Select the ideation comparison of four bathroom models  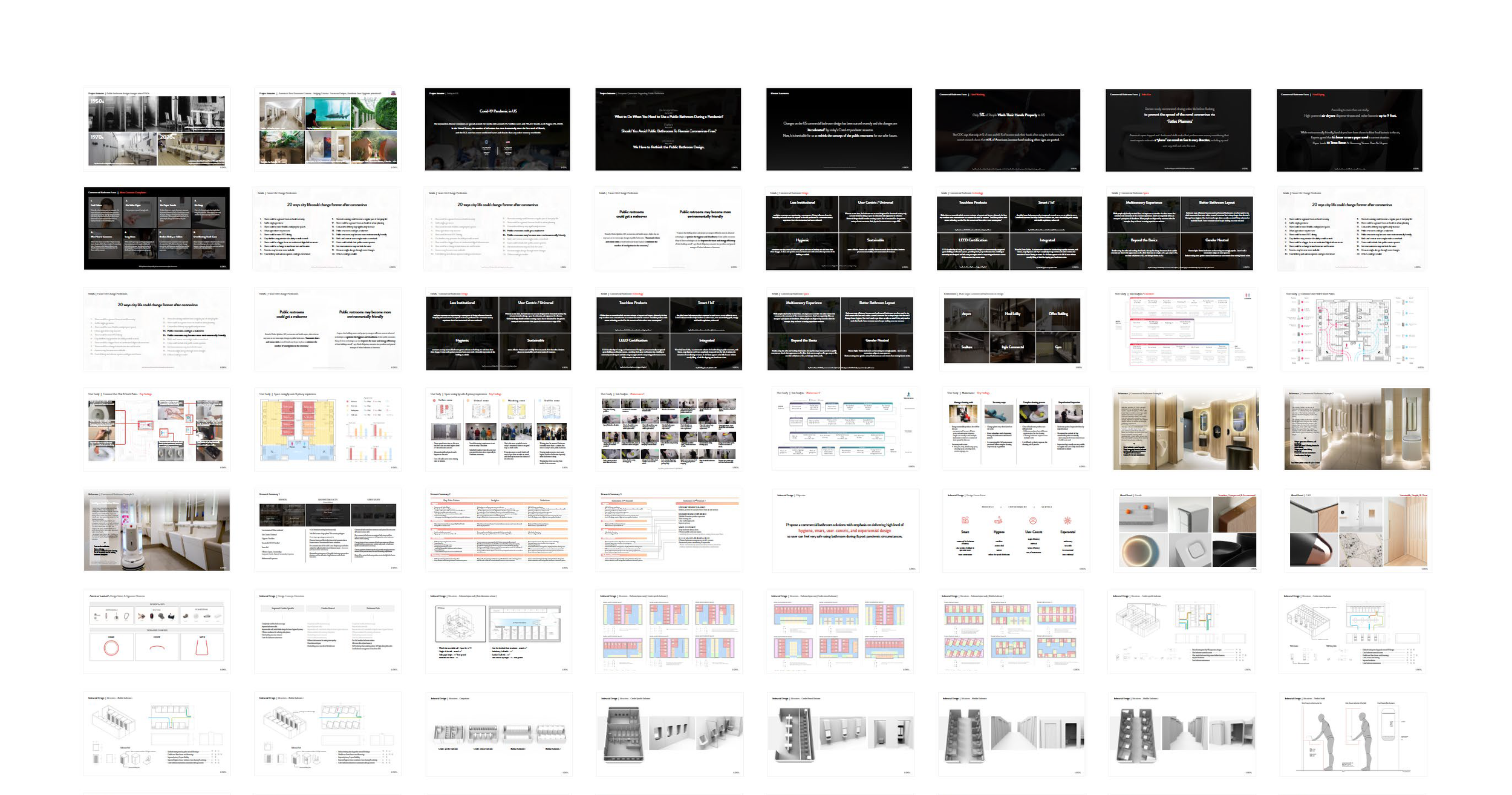point(498,733)
